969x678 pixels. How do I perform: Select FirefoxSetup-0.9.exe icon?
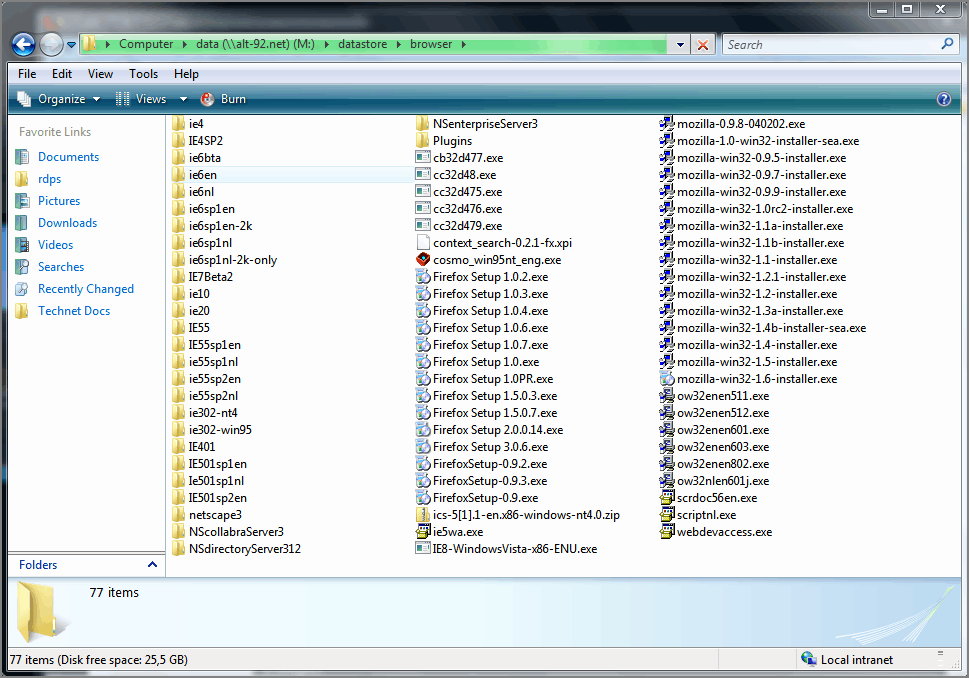pos(423,498)
